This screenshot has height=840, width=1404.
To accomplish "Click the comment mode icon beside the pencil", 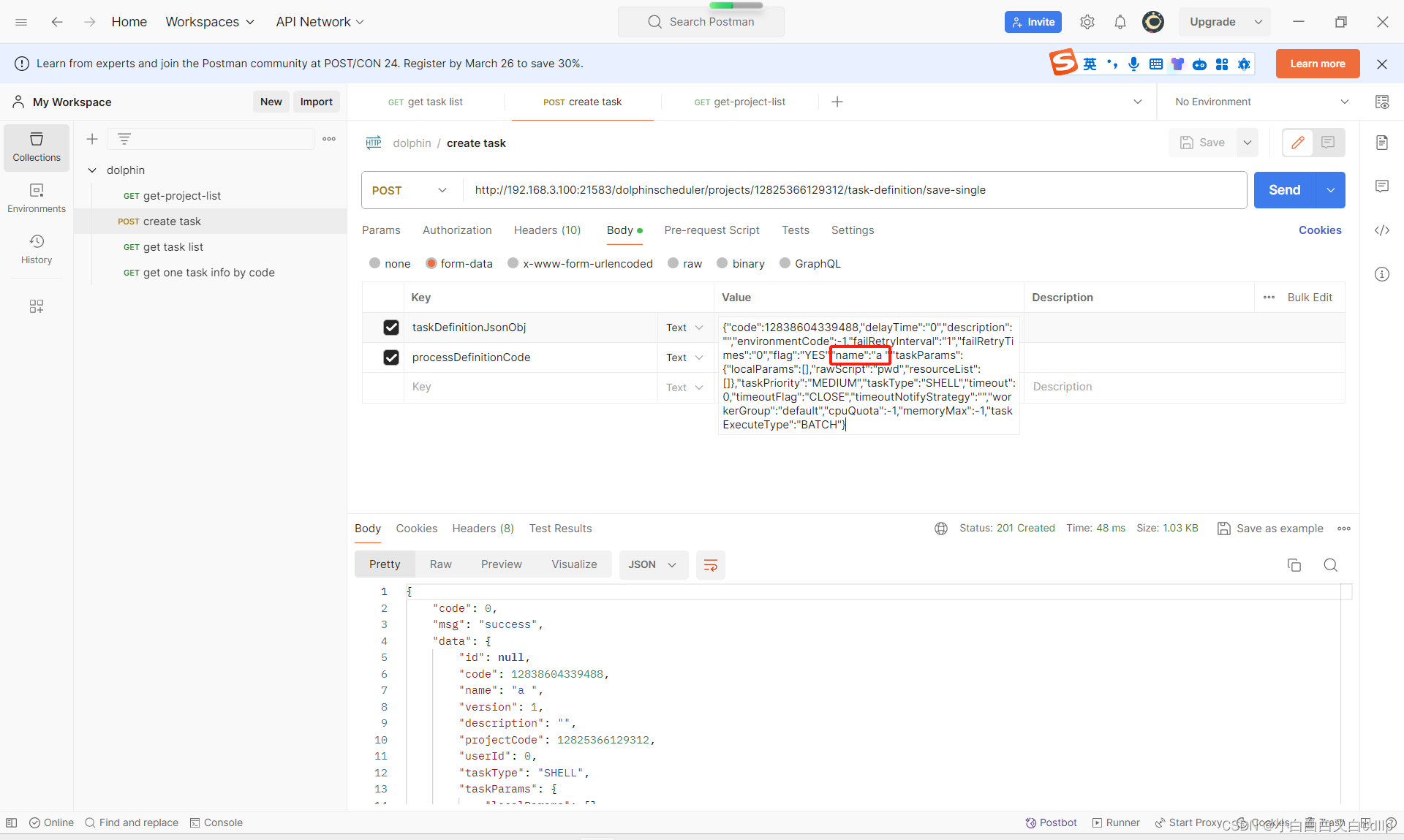I will coord(1328,143).
